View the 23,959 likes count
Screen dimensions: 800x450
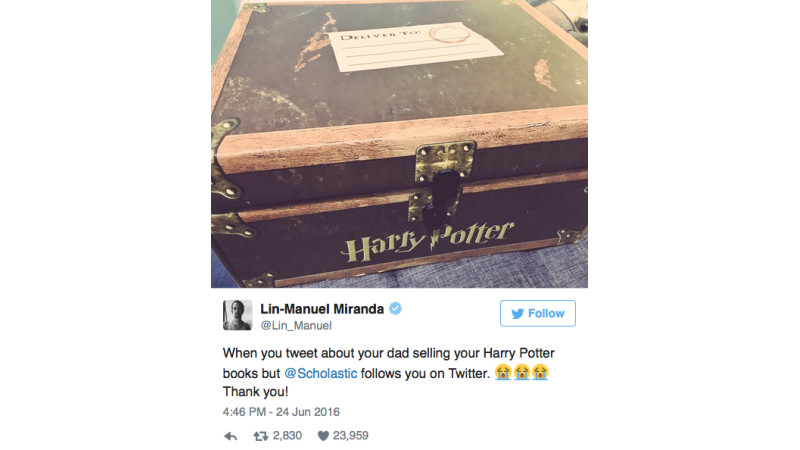[351, 436]
